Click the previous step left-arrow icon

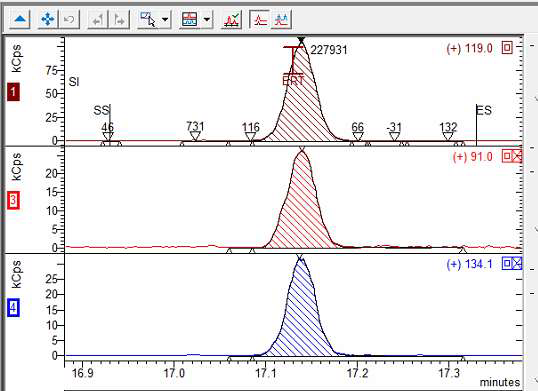click(x=98, y=19)
